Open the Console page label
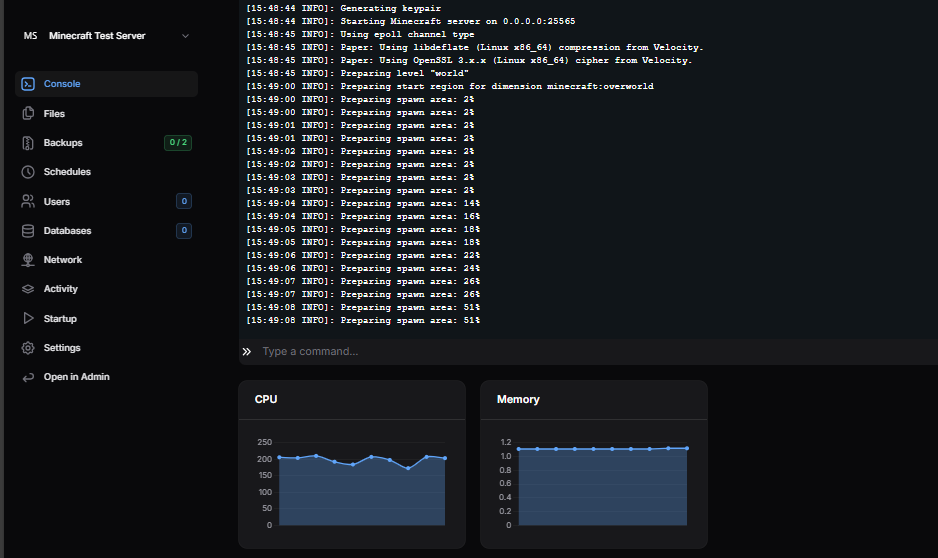 point(62,84)
